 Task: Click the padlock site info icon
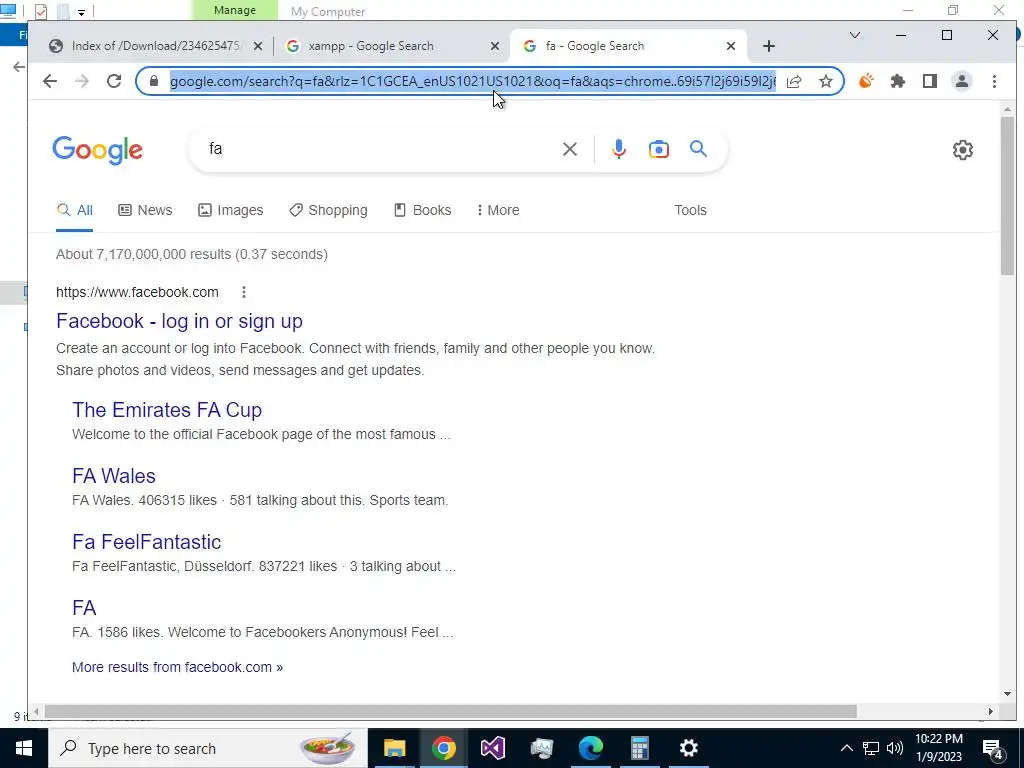coord(154,81)
